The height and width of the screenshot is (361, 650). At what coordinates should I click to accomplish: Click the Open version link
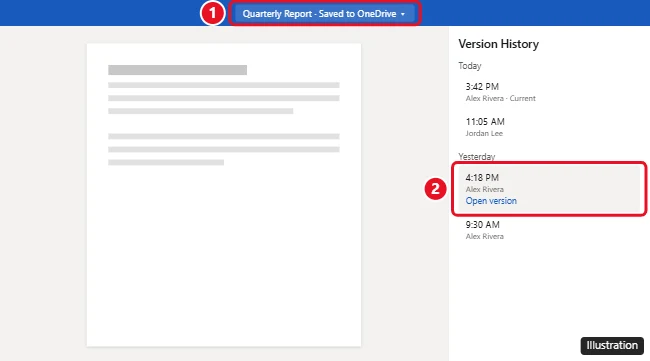491,201
